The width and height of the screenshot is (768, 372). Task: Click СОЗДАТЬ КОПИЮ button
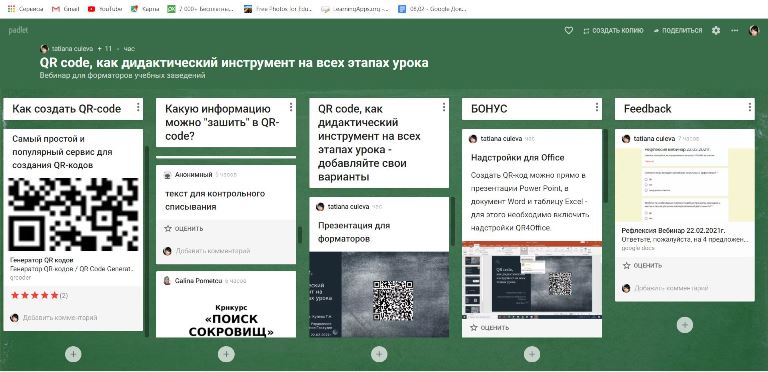(x=613, y=30)
